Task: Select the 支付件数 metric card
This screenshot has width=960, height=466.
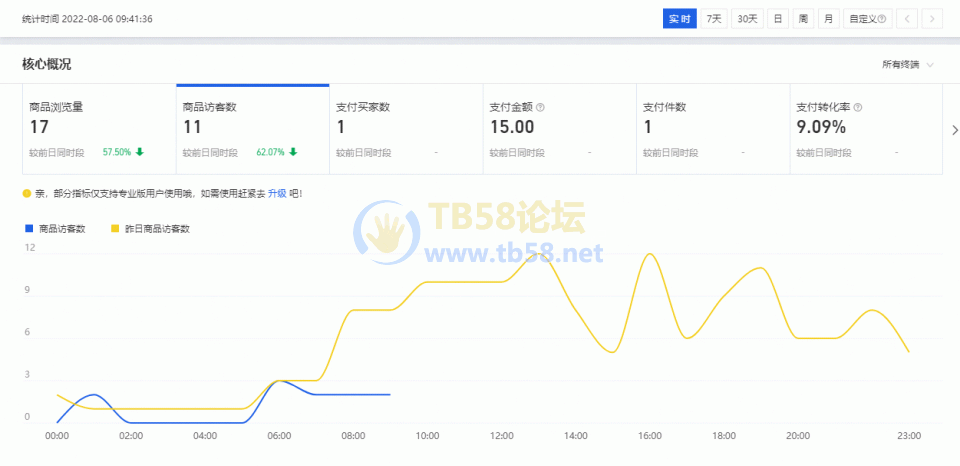Action: (x=712, y=130)
